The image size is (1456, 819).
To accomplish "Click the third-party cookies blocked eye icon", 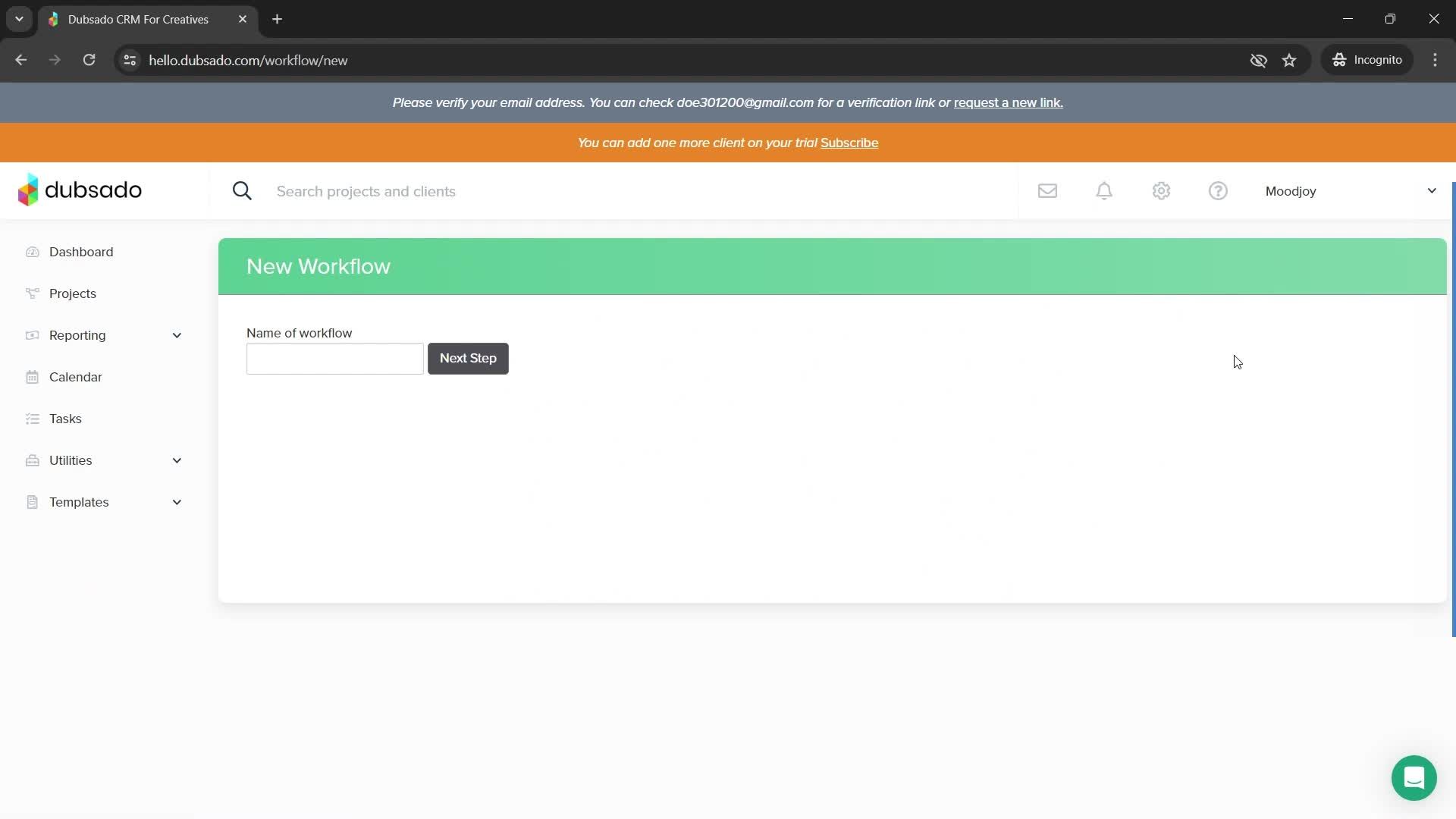I will coord(1258,60).
